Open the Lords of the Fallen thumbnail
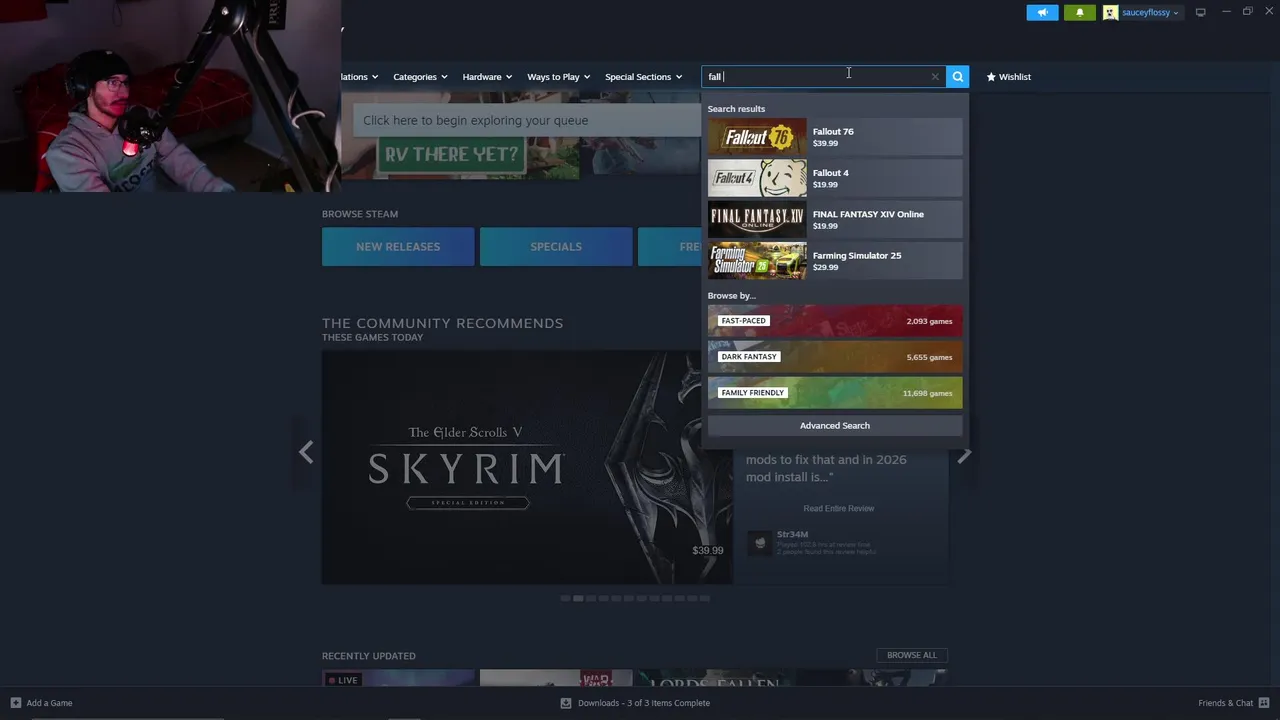 coord(714,679)
